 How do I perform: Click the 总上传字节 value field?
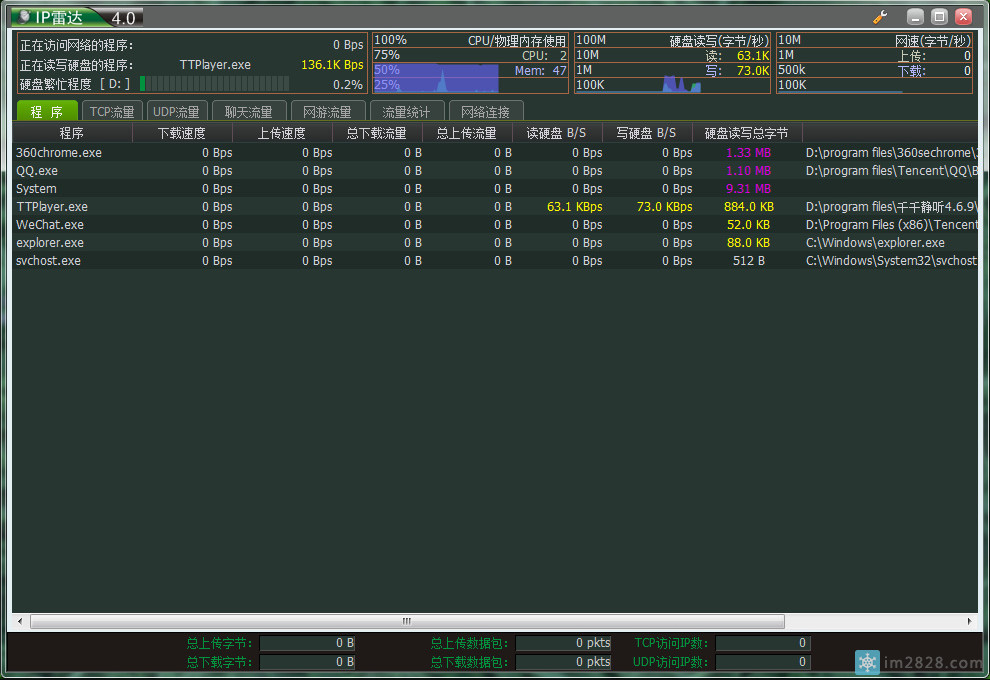coord(307,643)
